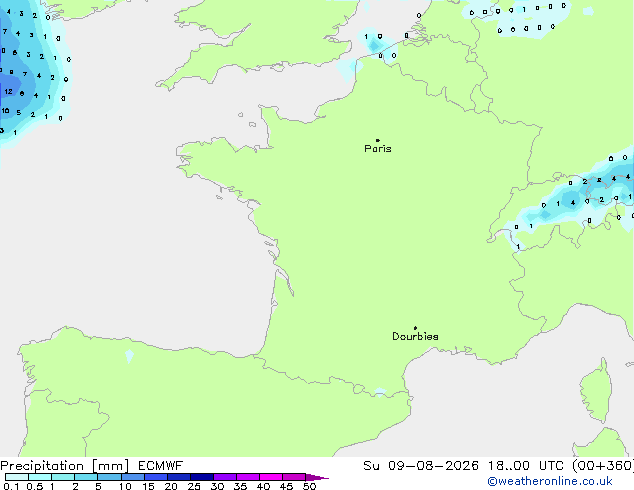Select the 2–5 mm legend color swatch
The height and width of the screenshot is (490, 634).
coord(86,477)
